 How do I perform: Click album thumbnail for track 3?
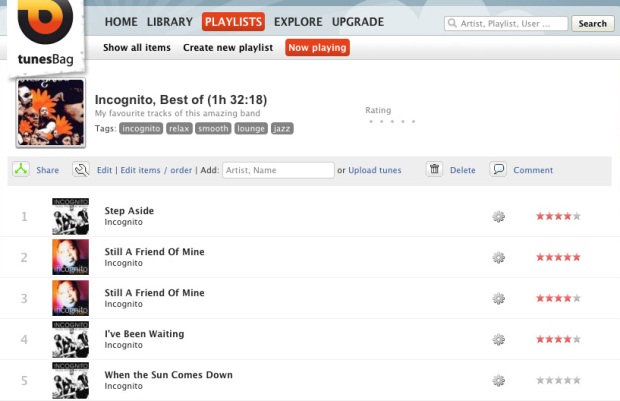(x=70, y=298)
